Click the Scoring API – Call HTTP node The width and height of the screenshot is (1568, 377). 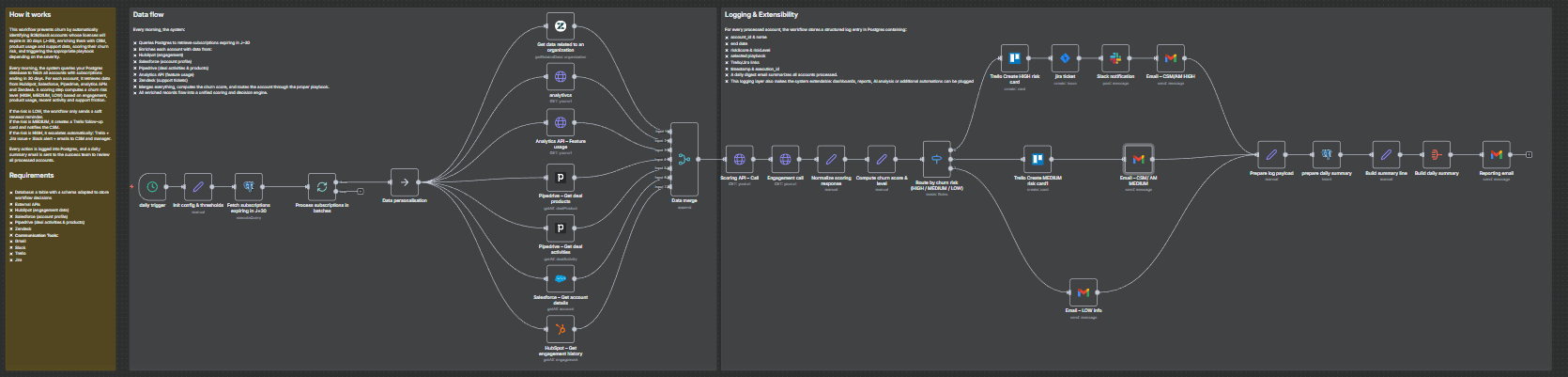[x=739, y=160]
